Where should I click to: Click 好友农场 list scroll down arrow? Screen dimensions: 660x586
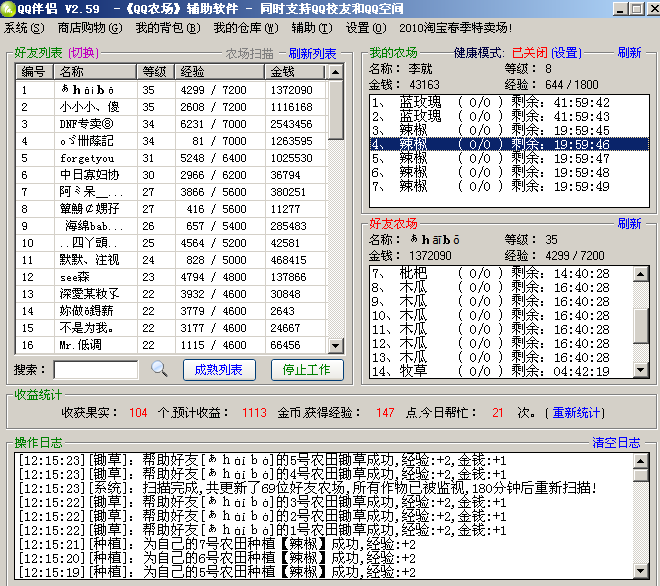coord(641,370)
